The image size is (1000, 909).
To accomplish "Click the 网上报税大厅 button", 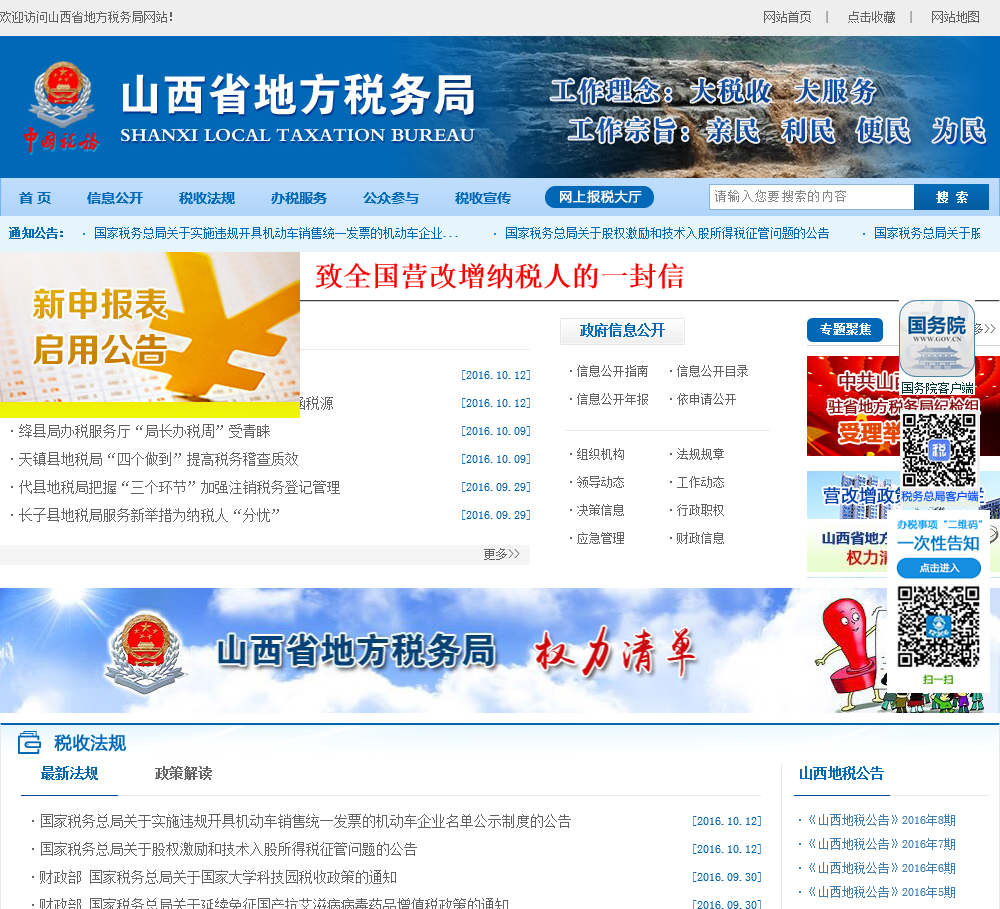I will click(599, 197).
